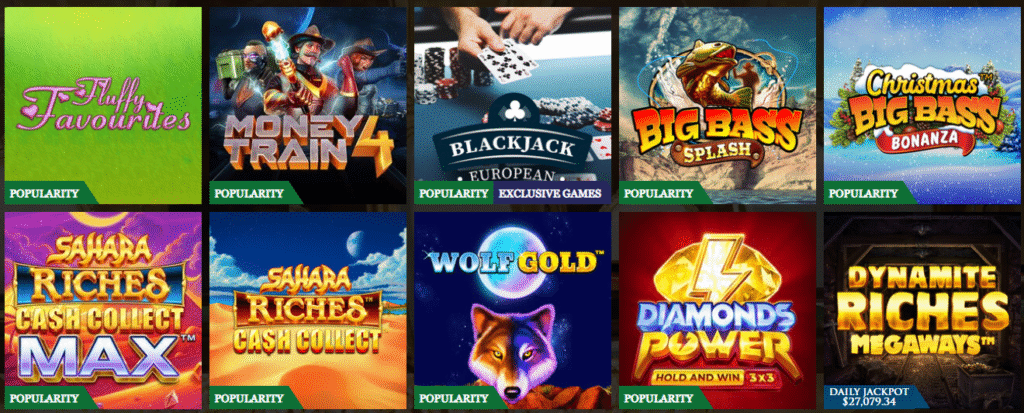Open Blackjack European table game

(x=513, y=105)
